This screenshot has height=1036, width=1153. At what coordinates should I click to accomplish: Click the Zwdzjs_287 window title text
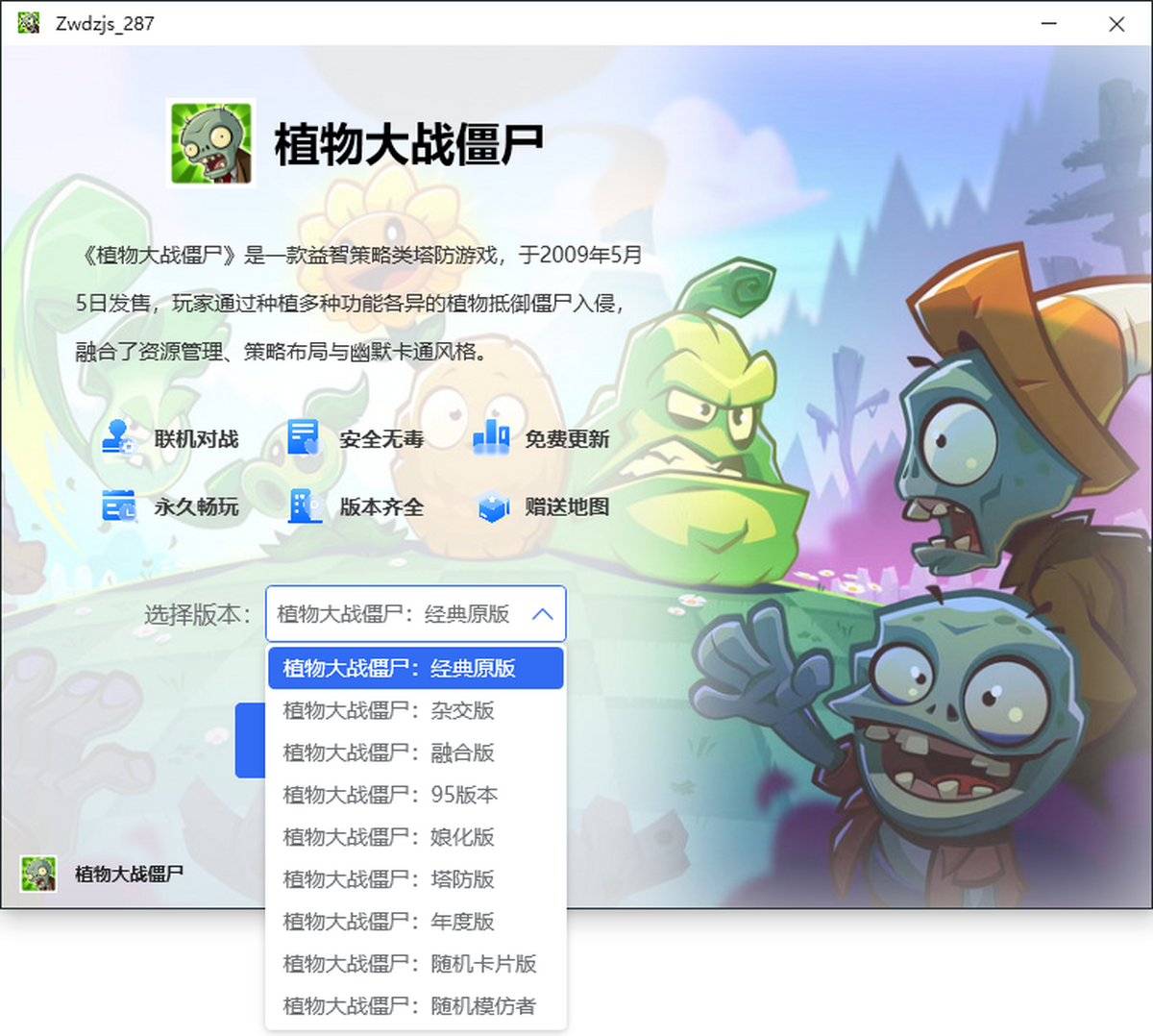105,24
